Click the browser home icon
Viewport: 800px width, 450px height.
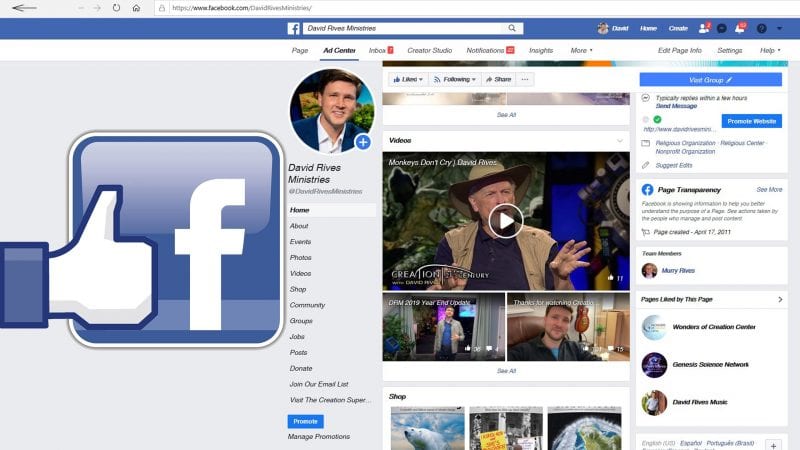[136, 8]
